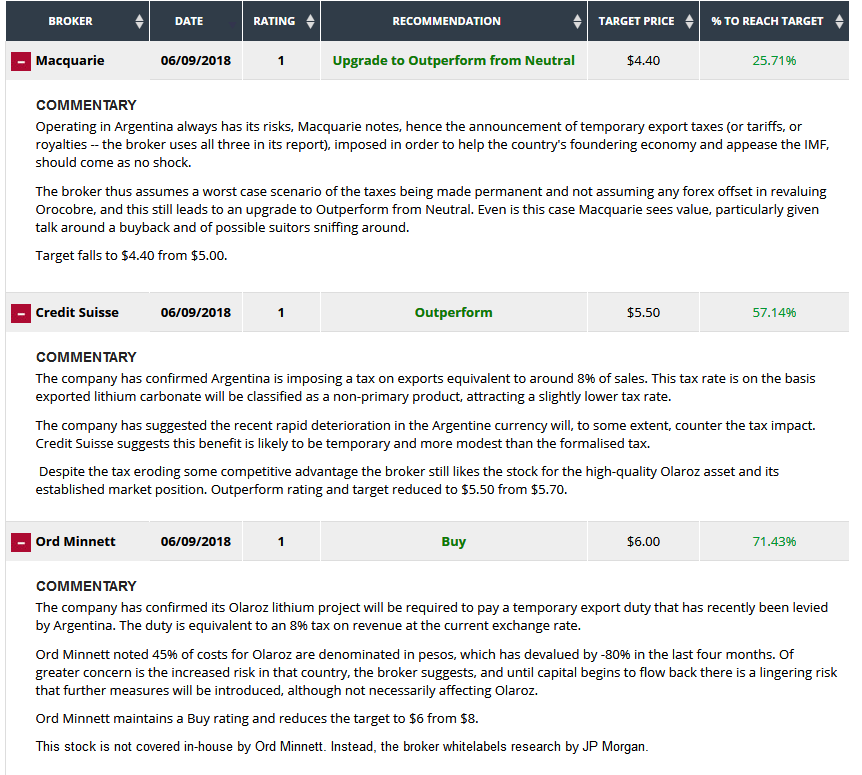Click the COMMENTARY heading under Ord Minnett

(x=86, y=586)
